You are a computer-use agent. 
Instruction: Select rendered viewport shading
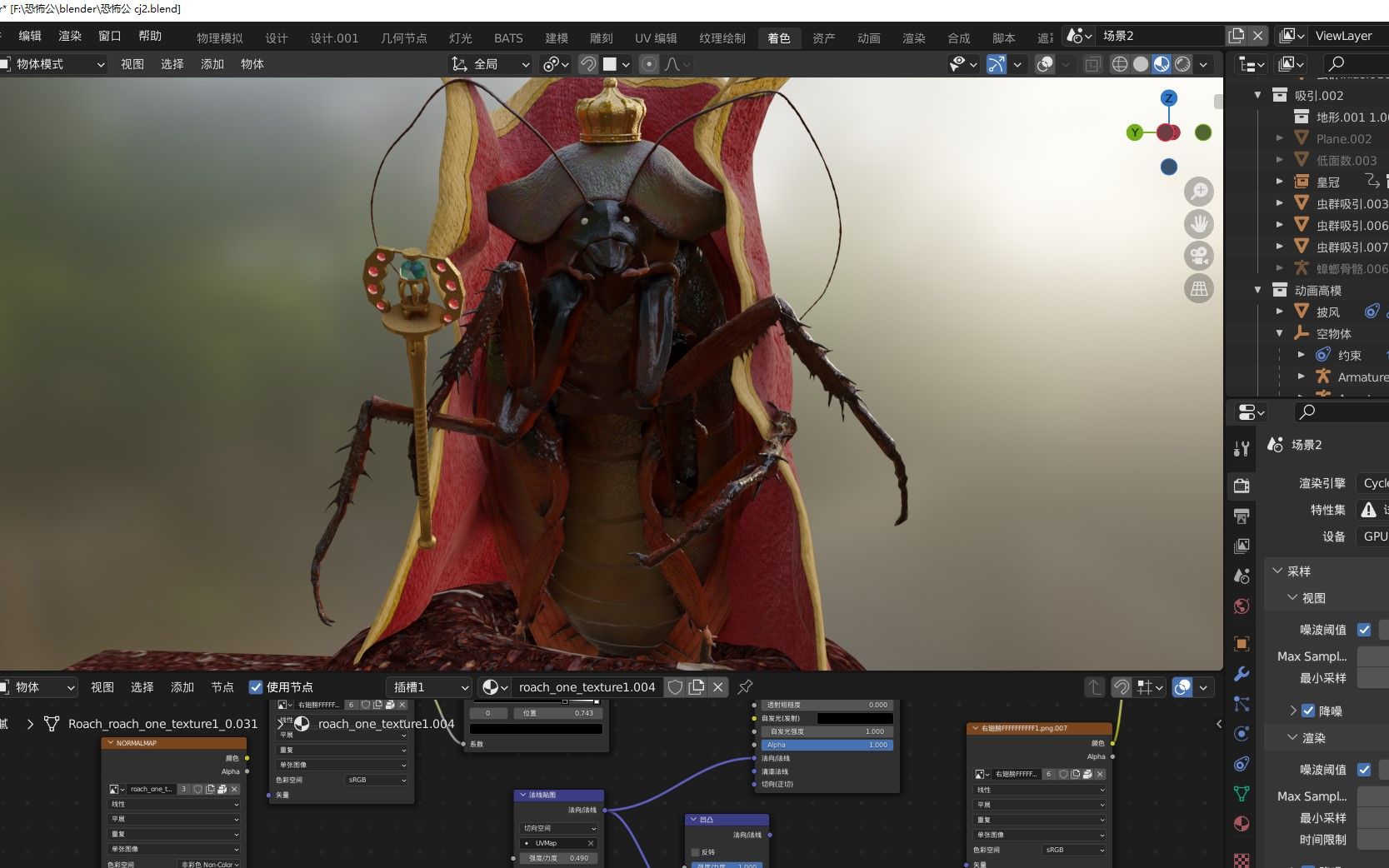(x=1182, y=64)
